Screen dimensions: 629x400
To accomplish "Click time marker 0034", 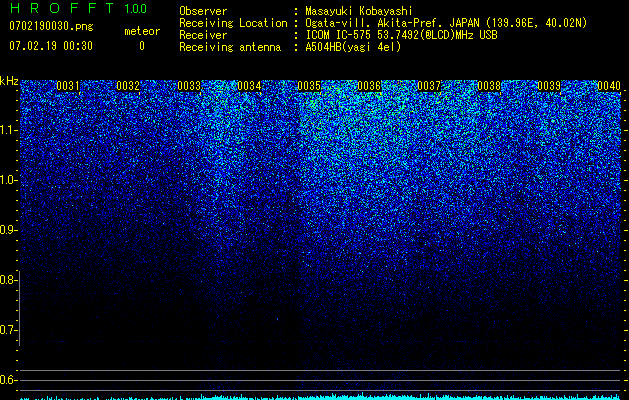I will (x=249, y=86).
